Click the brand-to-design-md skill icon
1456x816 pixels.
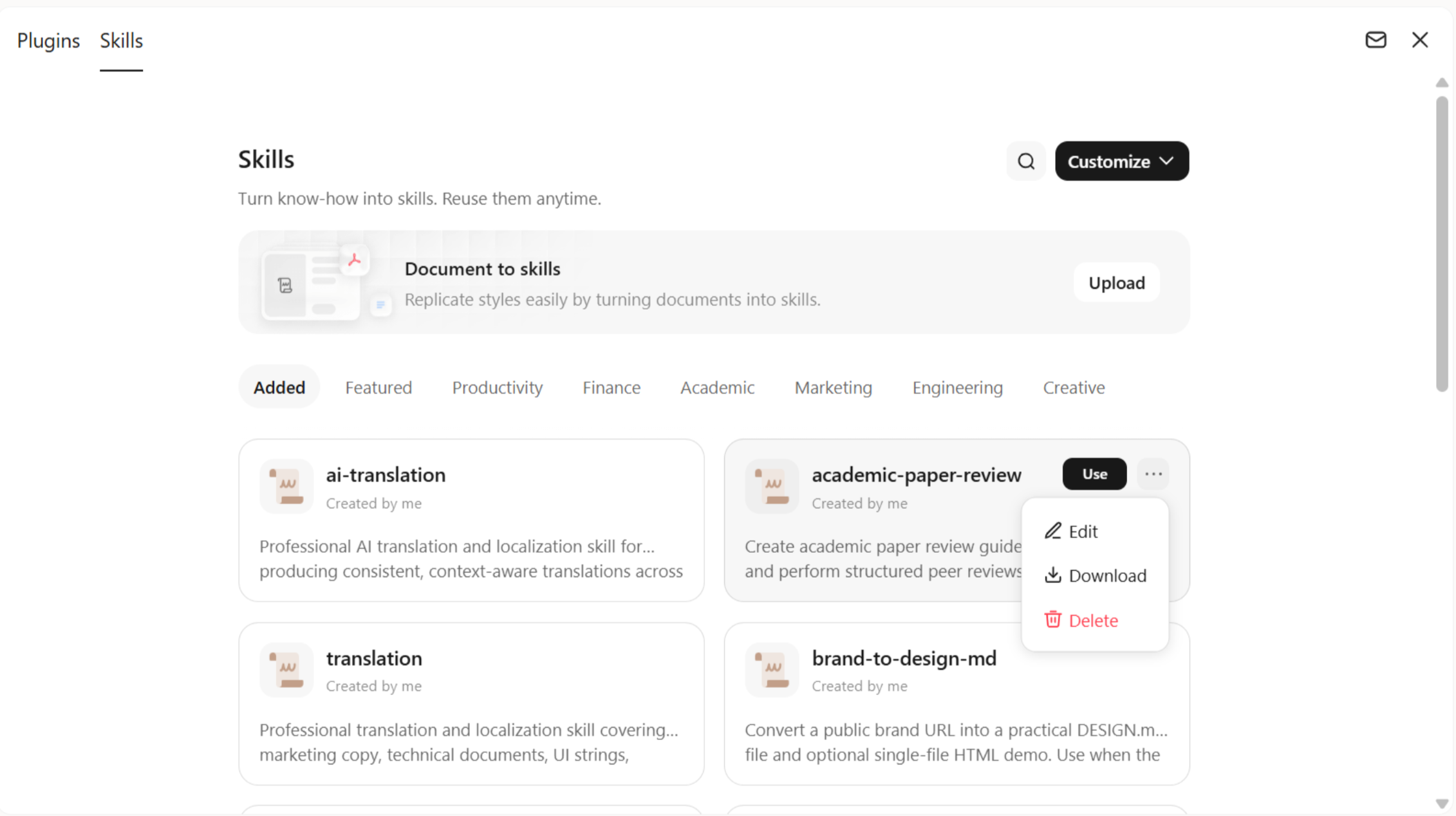(x=772, y=669)
